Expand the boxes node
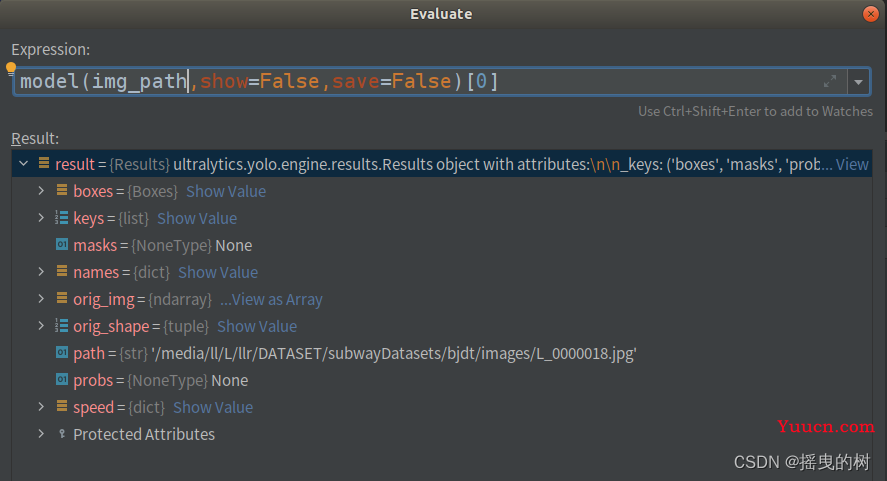The image size is (887, 481). 41,191
